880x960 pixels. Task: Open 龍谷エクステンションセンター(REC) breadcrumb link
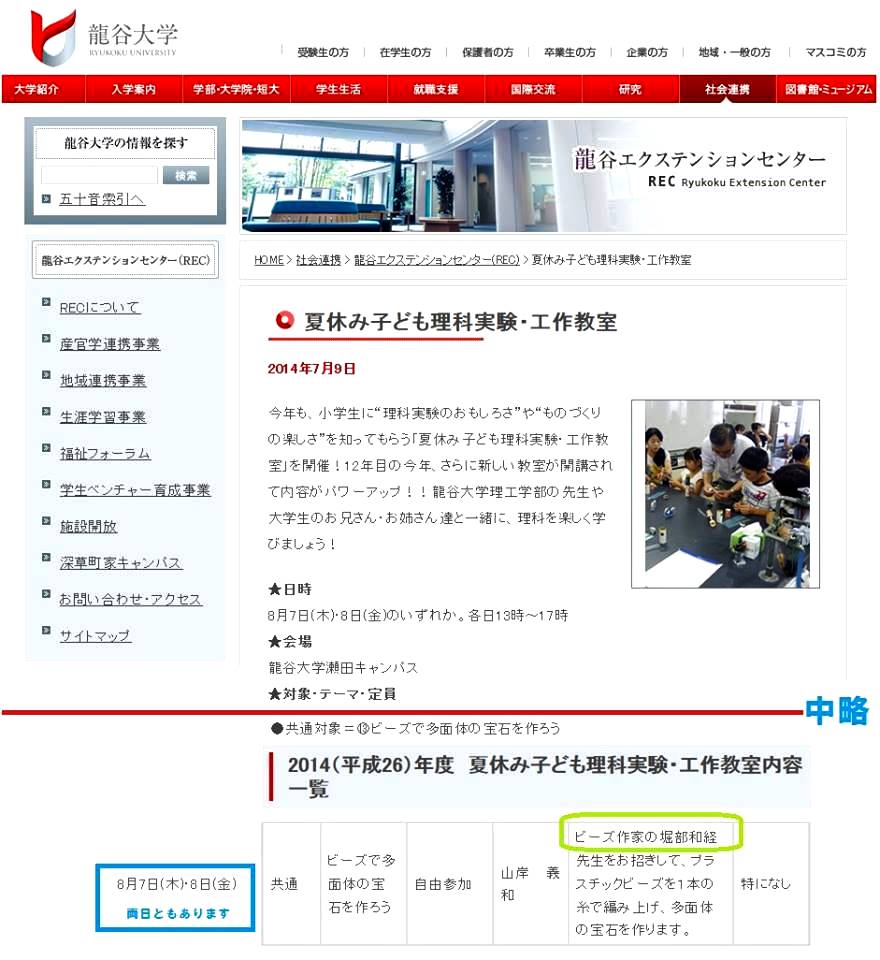click(x=437, y=260)
